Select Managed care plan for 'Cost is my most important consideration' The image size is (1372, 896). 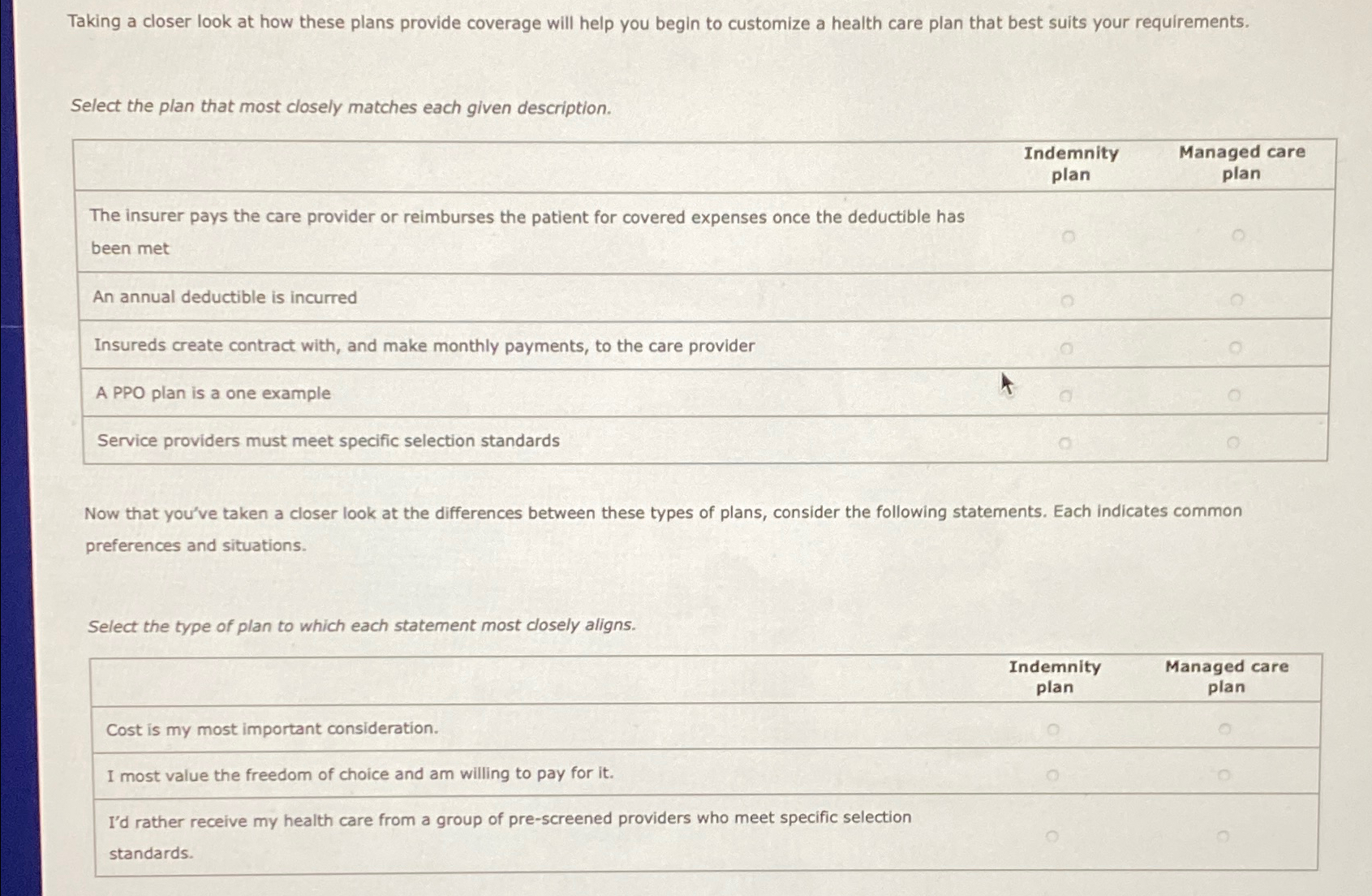pyautogui.click(x=1225, y=728)
